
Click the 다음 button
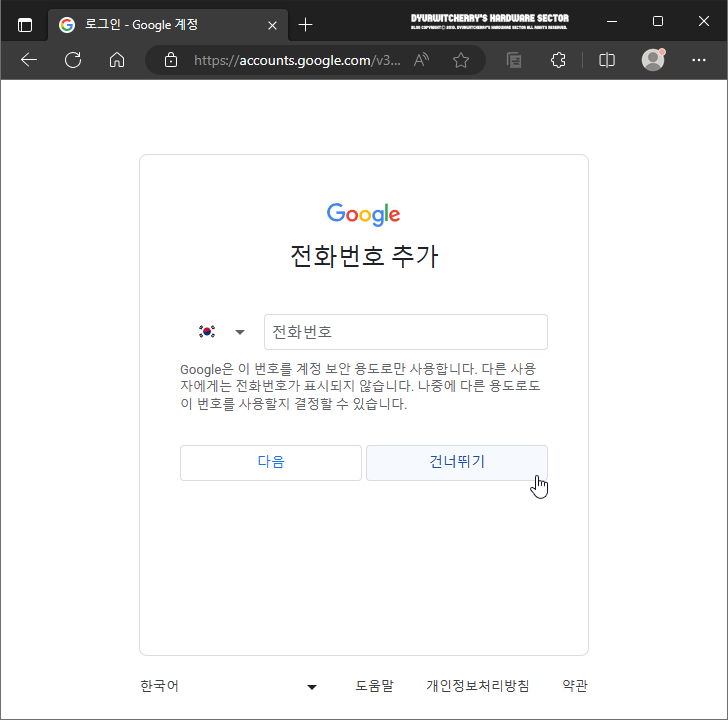pos(271,463)
